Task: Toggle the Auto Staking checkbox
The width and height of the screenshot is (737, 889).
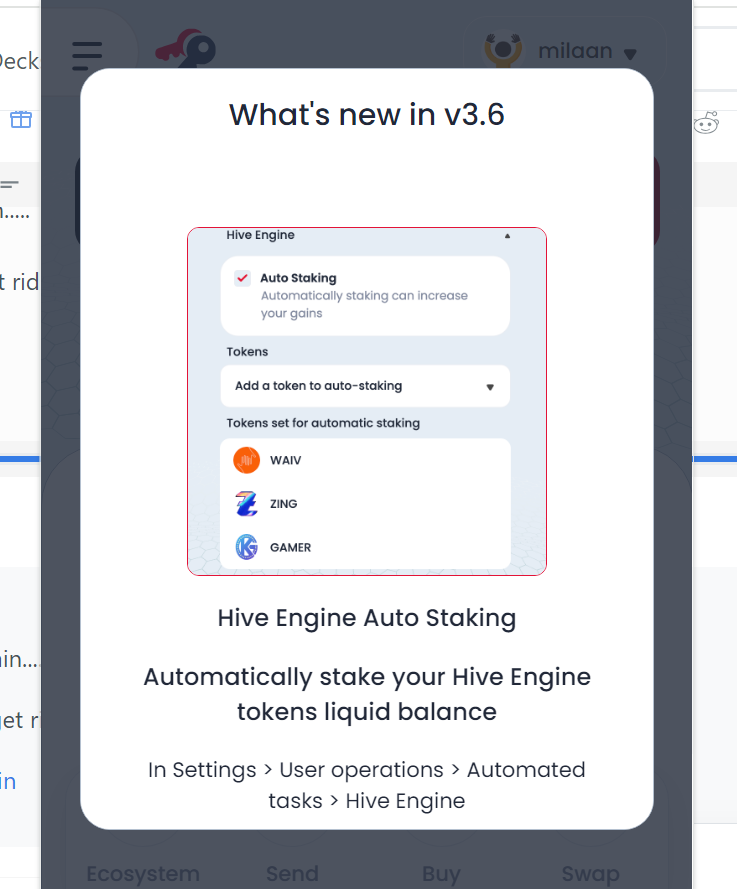Action: click(243, 278)
